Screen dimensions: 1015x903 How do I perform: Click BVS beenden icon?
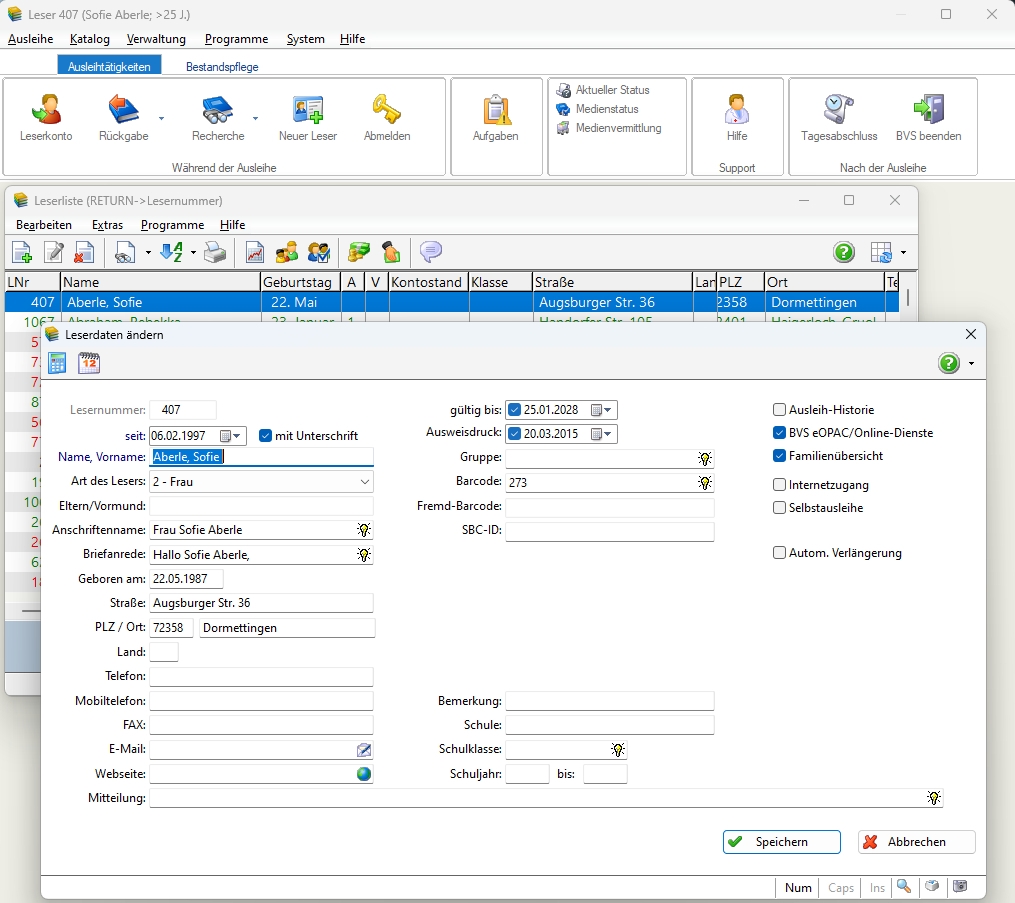[x=928, y=109]
